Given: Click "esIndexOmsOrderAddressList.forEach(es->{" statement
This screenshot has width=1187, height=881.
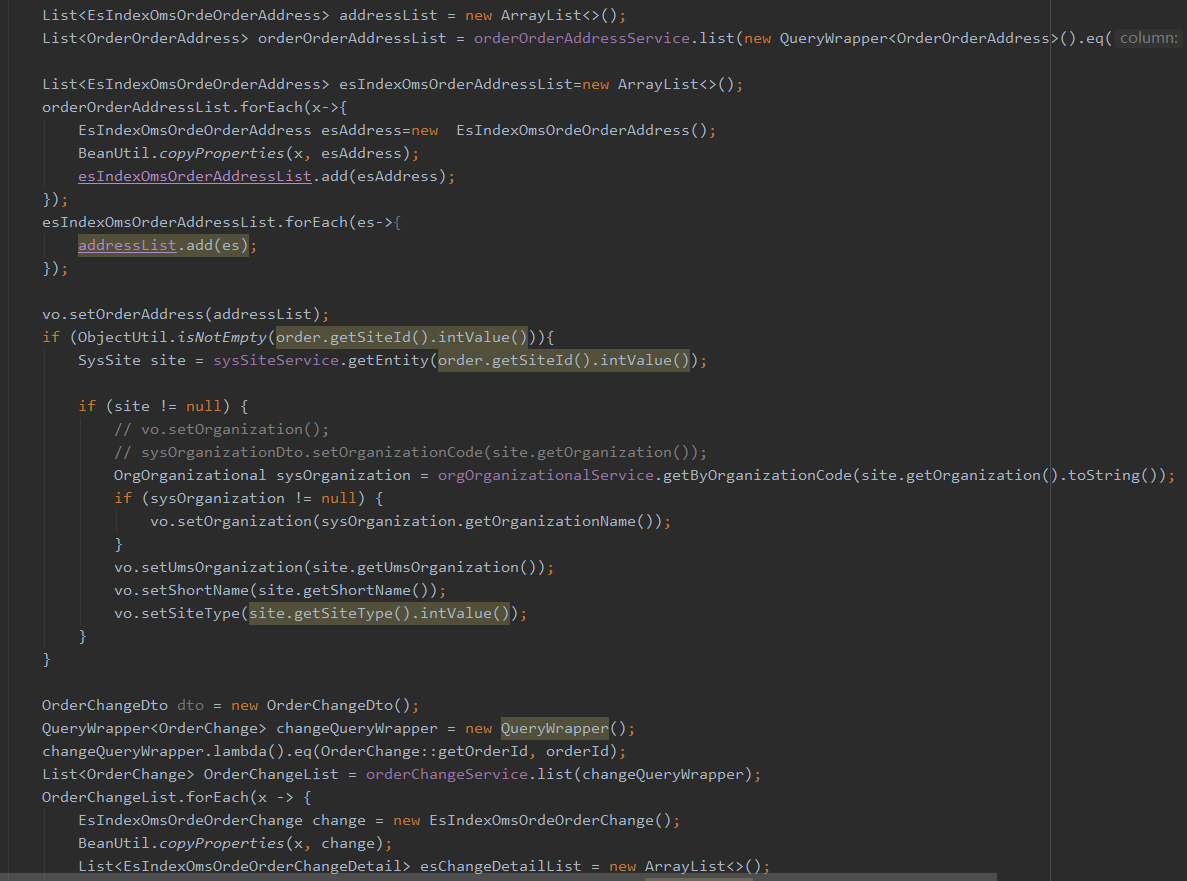Looking at the screenshot, I should [222, 222].
